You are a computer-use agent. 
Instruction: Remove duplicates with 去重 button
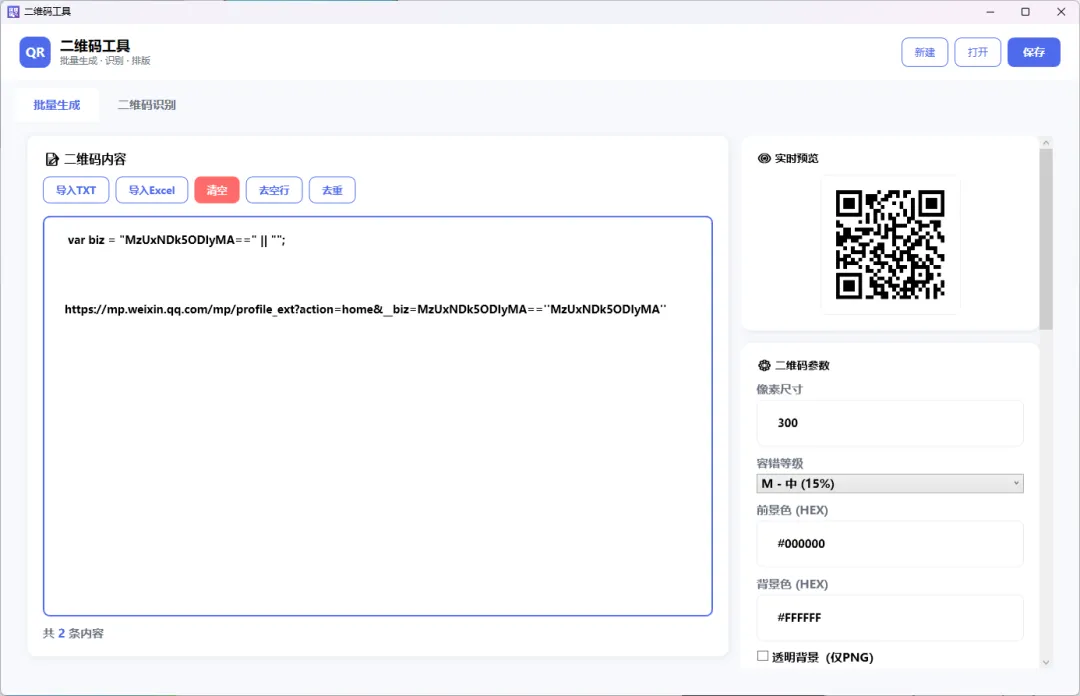pyautogui.click(x=332, y=190)
